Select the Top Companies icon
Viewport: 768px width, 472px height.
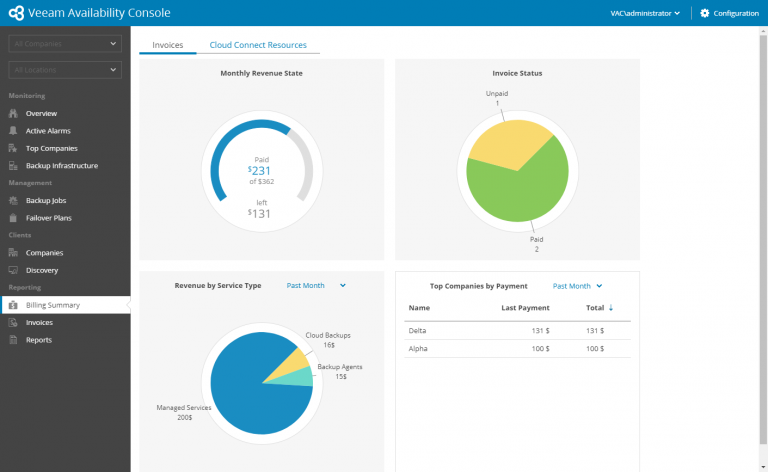pos(13,148)
